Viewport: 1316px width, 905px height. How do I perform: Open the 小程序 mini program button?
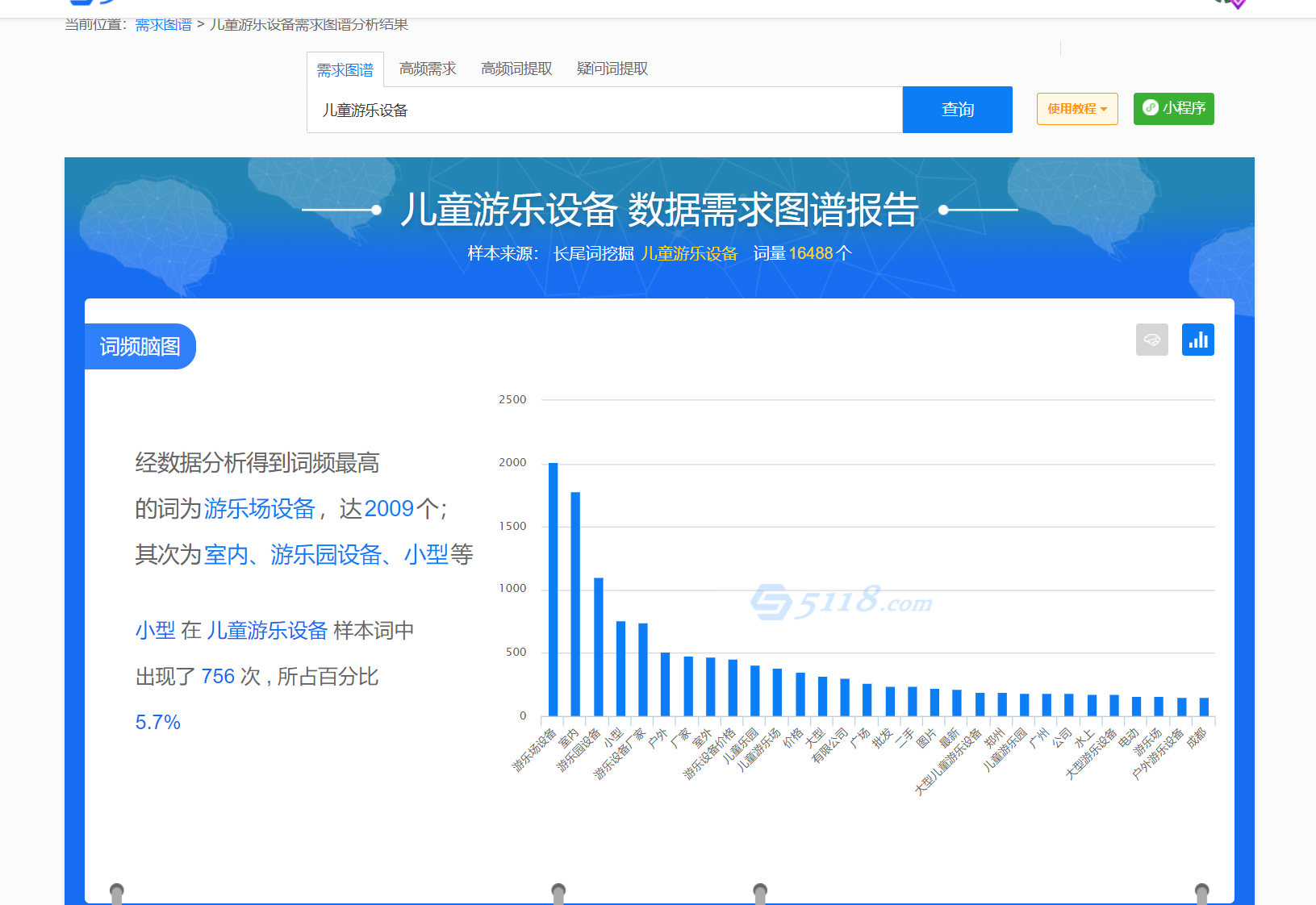coord(1173,109)
